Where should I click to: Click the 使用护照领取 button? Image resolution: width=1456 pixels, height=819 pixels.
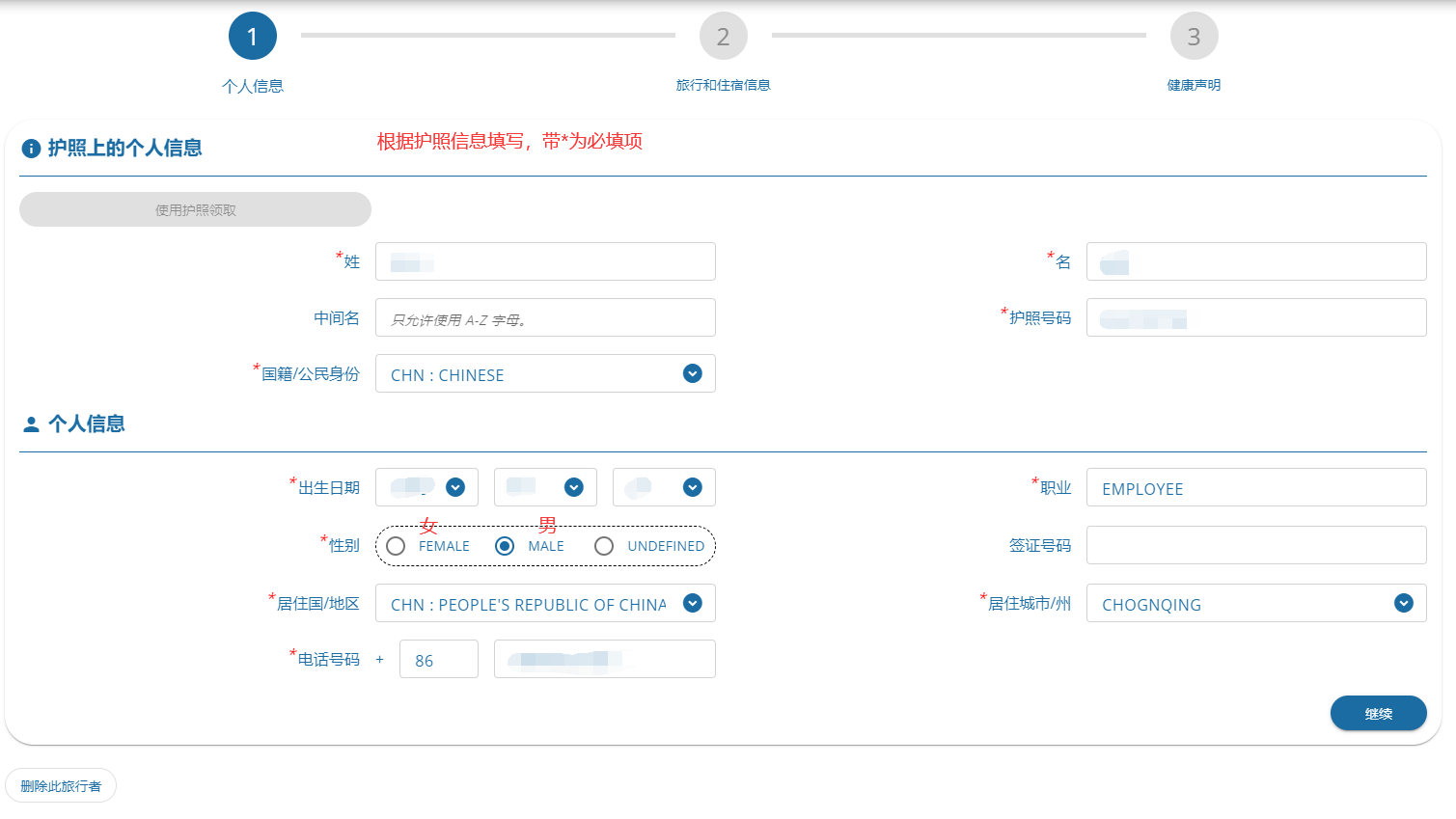[195, 209]
